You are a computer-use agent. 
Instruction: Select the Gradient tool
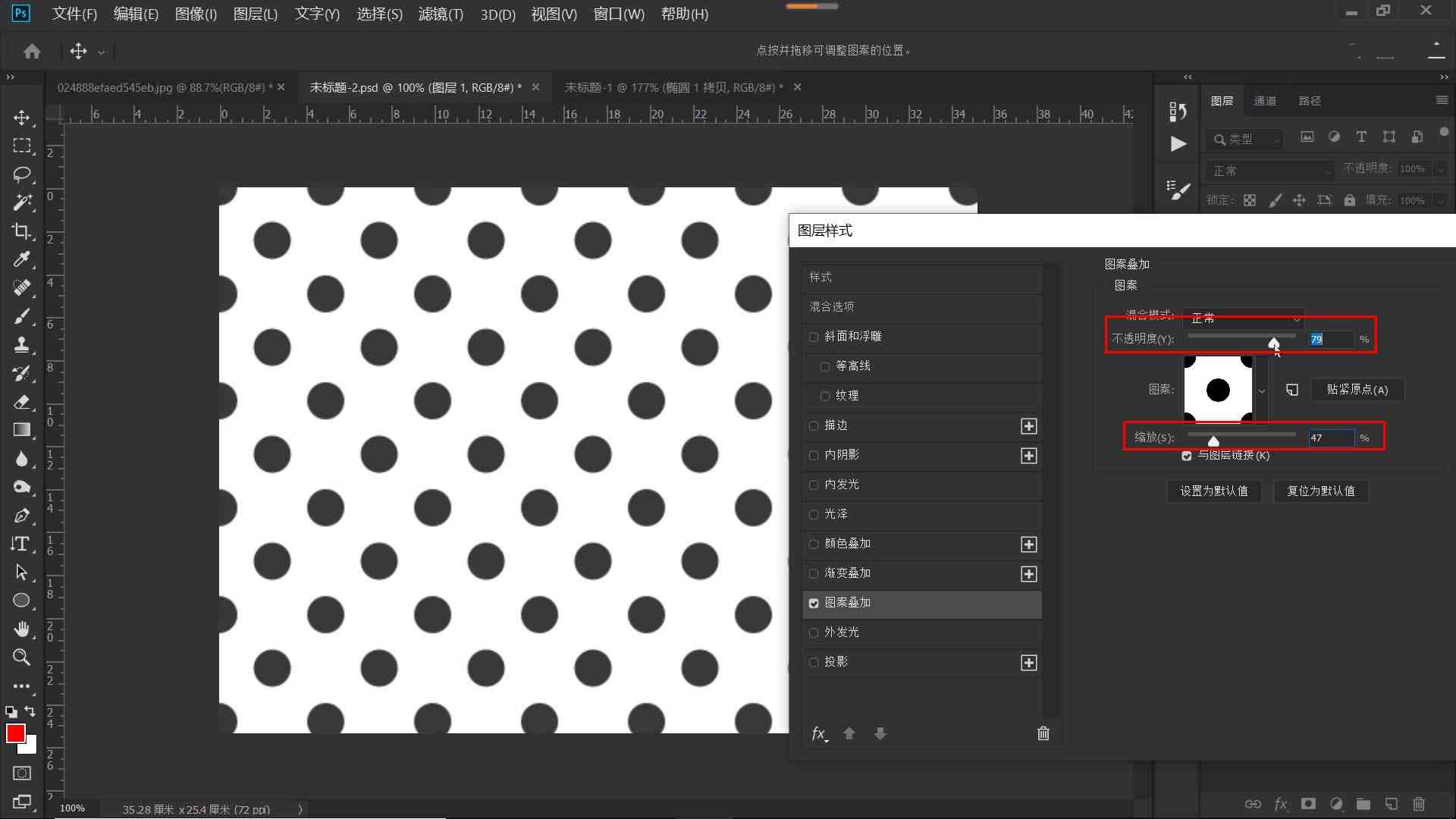tap(21, 430)
